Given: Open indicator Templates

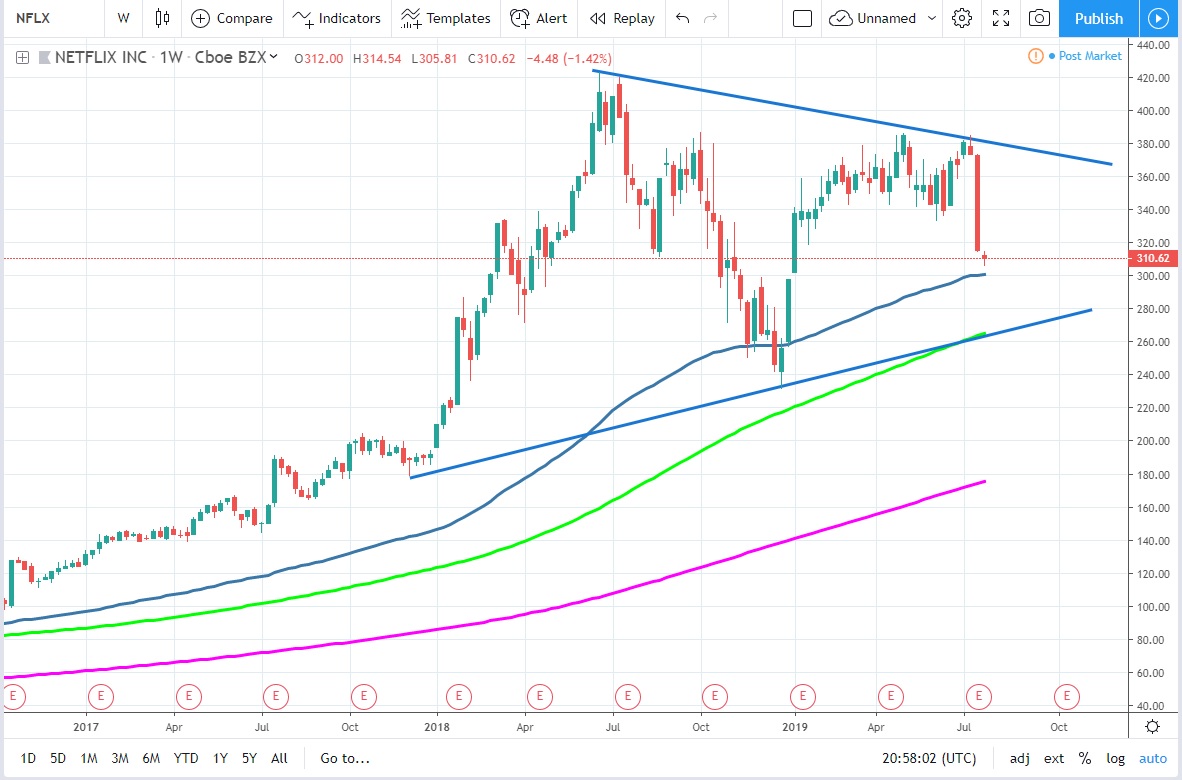Looking at the screenshot, I should (446, 18).
